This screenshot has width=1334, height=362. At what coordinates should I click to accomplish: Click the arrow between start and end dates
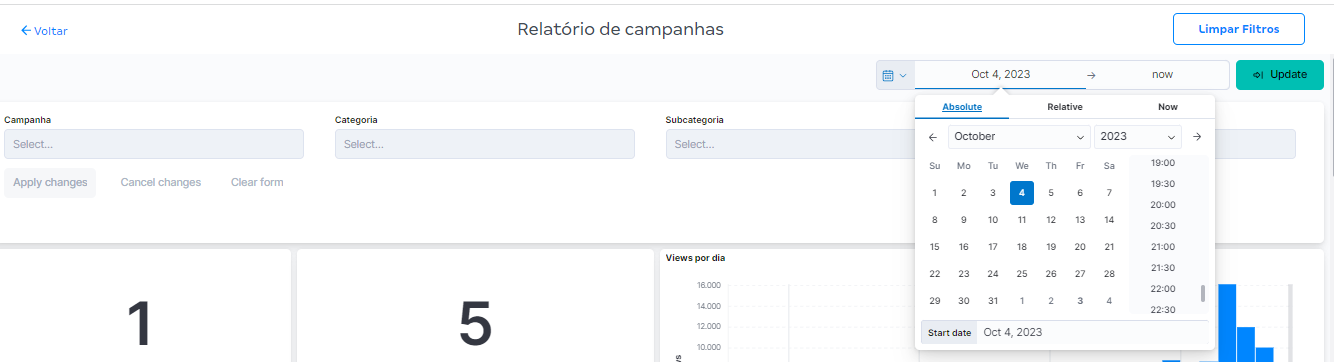(x=1091, y=75)
